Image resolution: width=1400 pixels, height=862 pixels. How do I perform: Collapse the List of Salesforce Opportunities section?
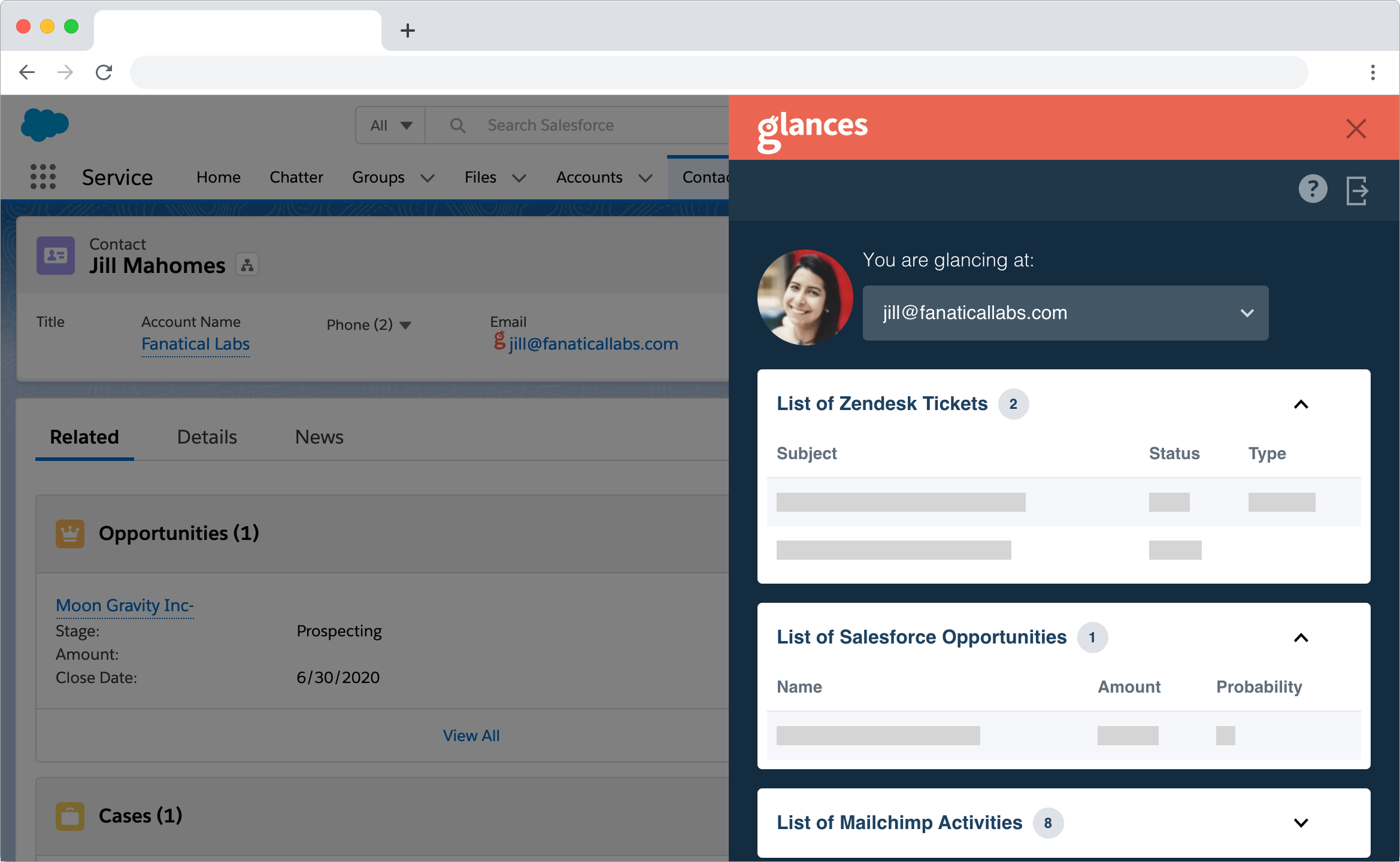(x=1301, y=638)
